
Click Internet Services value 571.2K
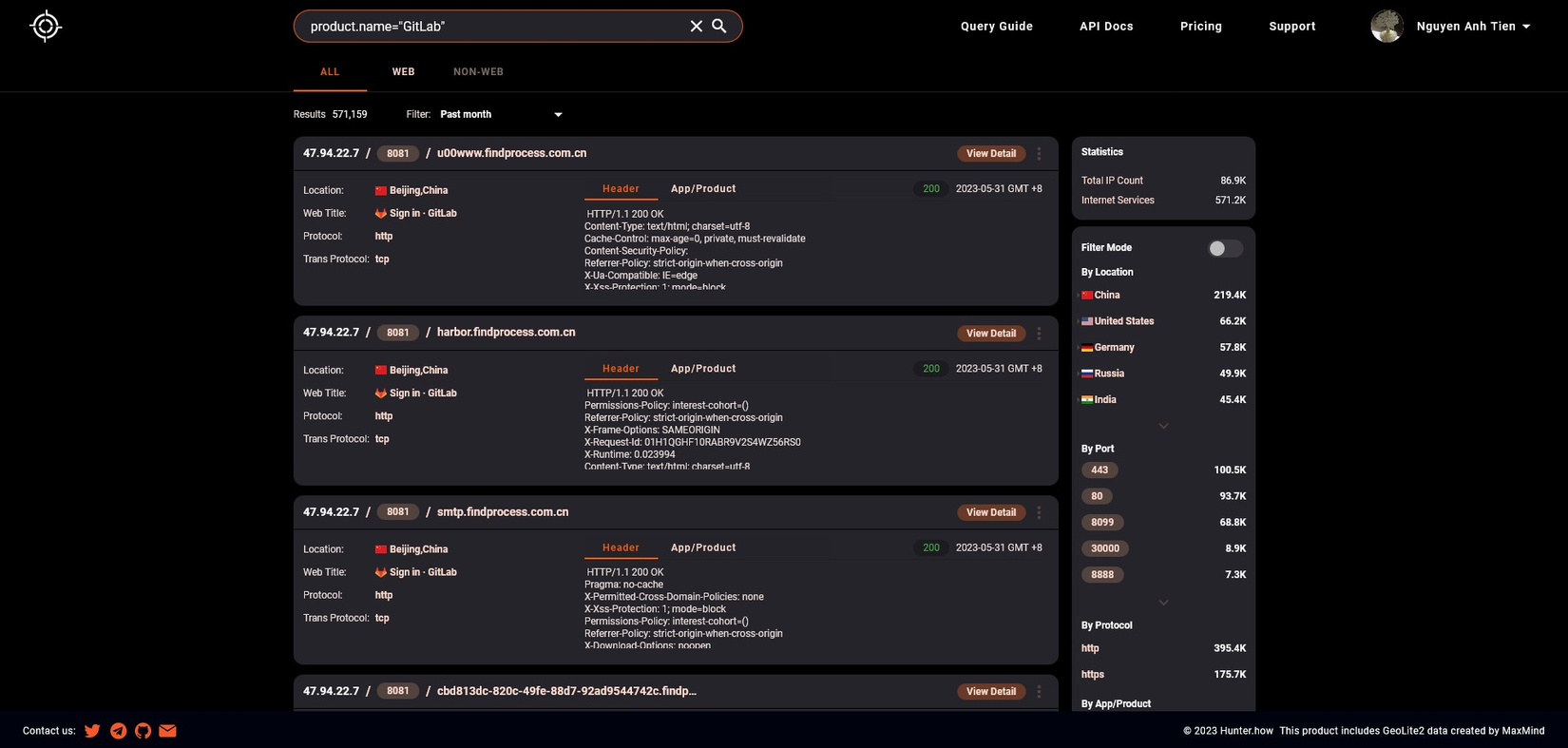point(1230,201)
